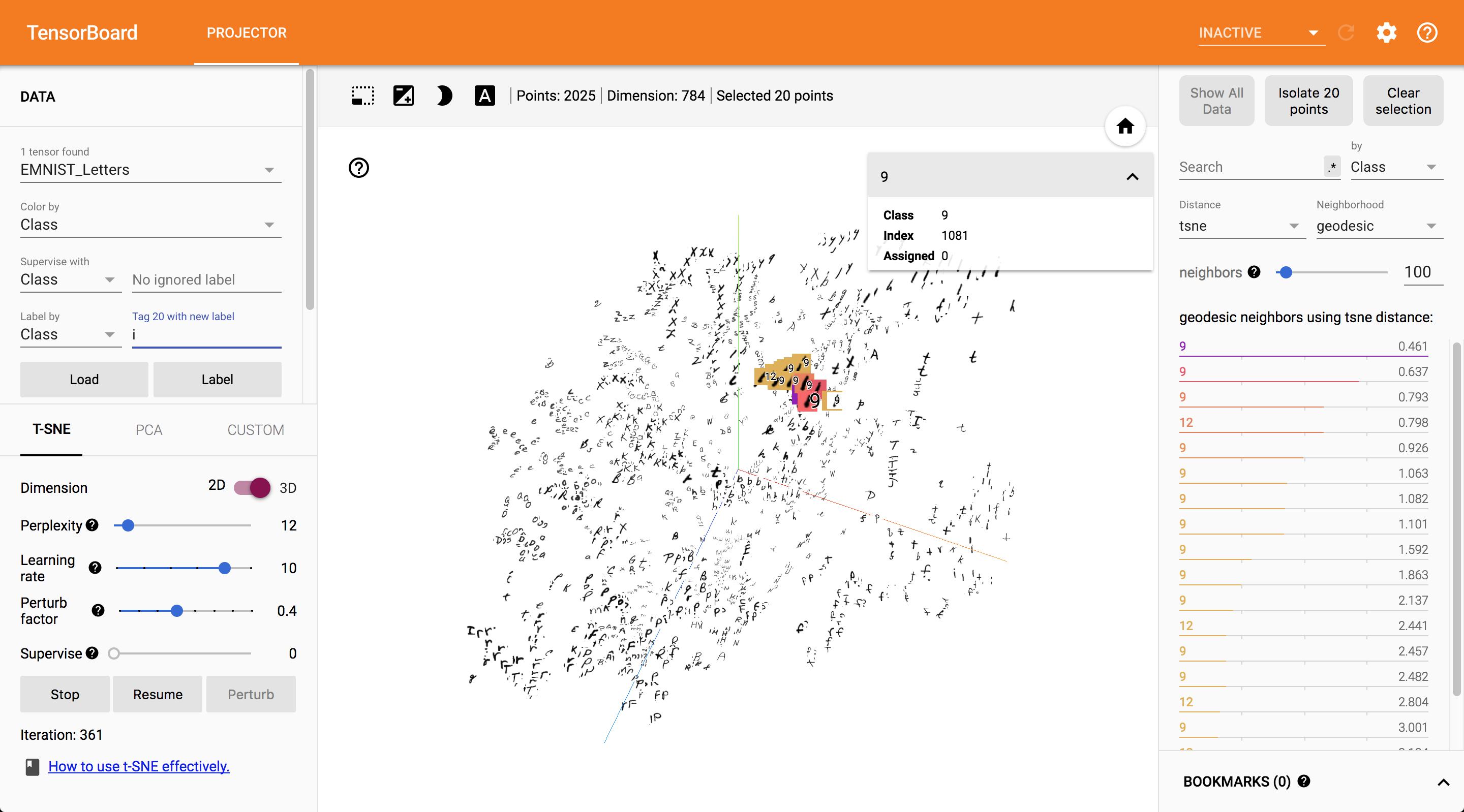This screenshot has height=812, width=1464.
Task: Activate bounding box selection tool
Action: coord(362,96)
